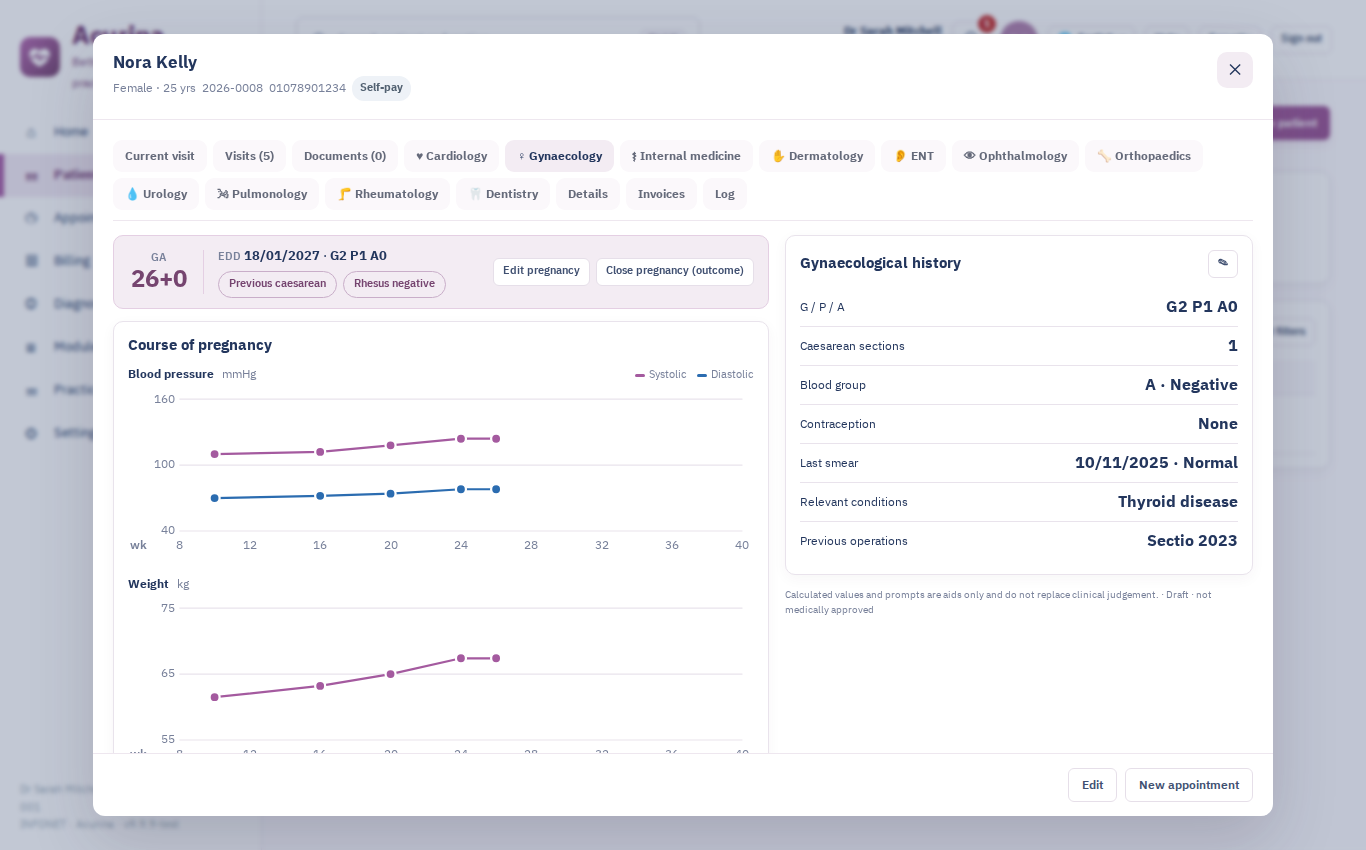
Task: View the Log tab
Action: click(x=725, y=194)
